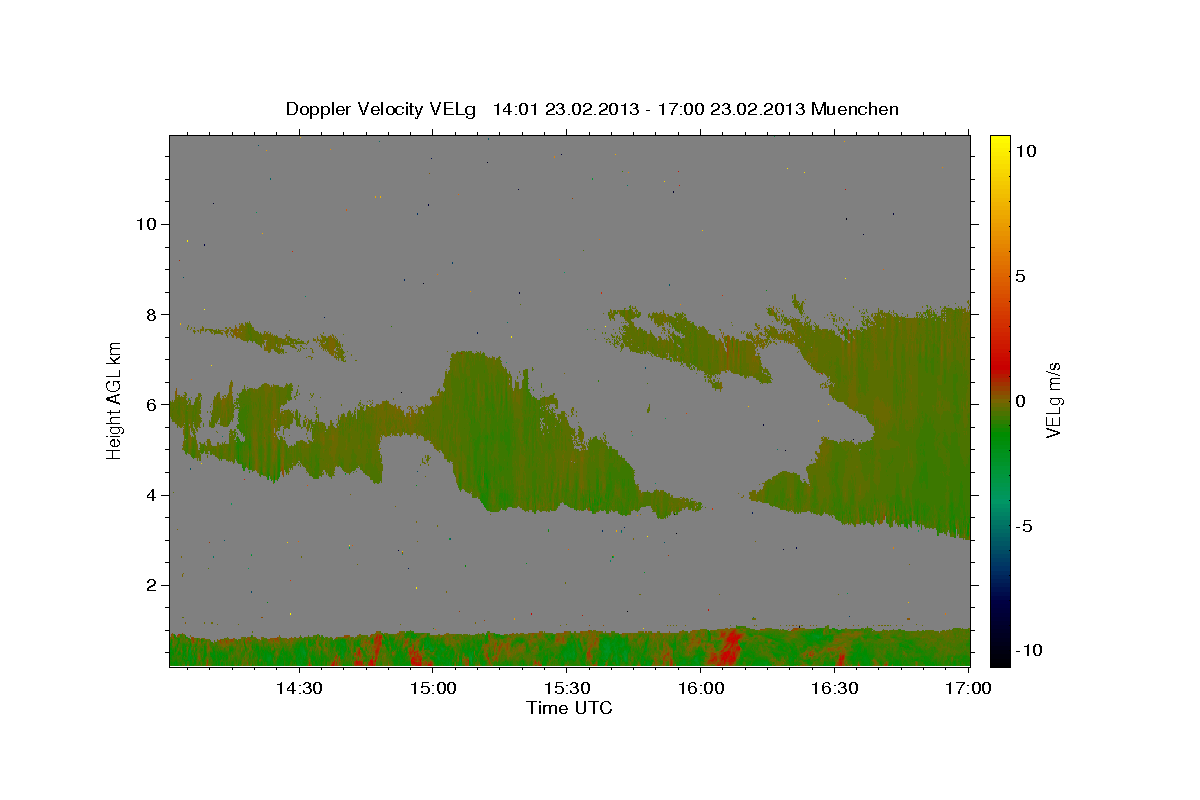Click the 16:30 time tick label
The image size is (1200, 800).
pos(835,688)
